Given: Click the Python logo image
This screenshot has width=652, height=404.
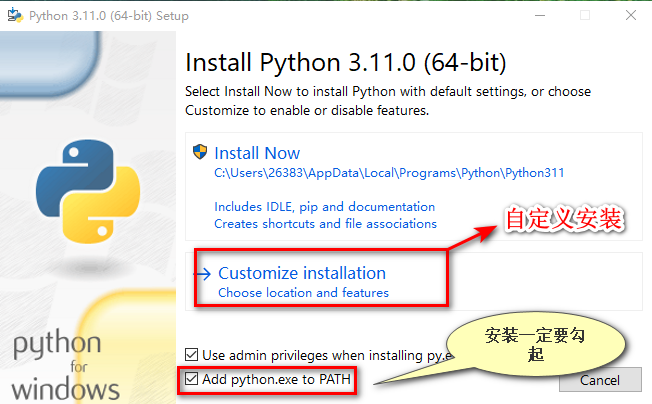Looking at the screenshot, I should pyautogui.click(x=88, y=192).
